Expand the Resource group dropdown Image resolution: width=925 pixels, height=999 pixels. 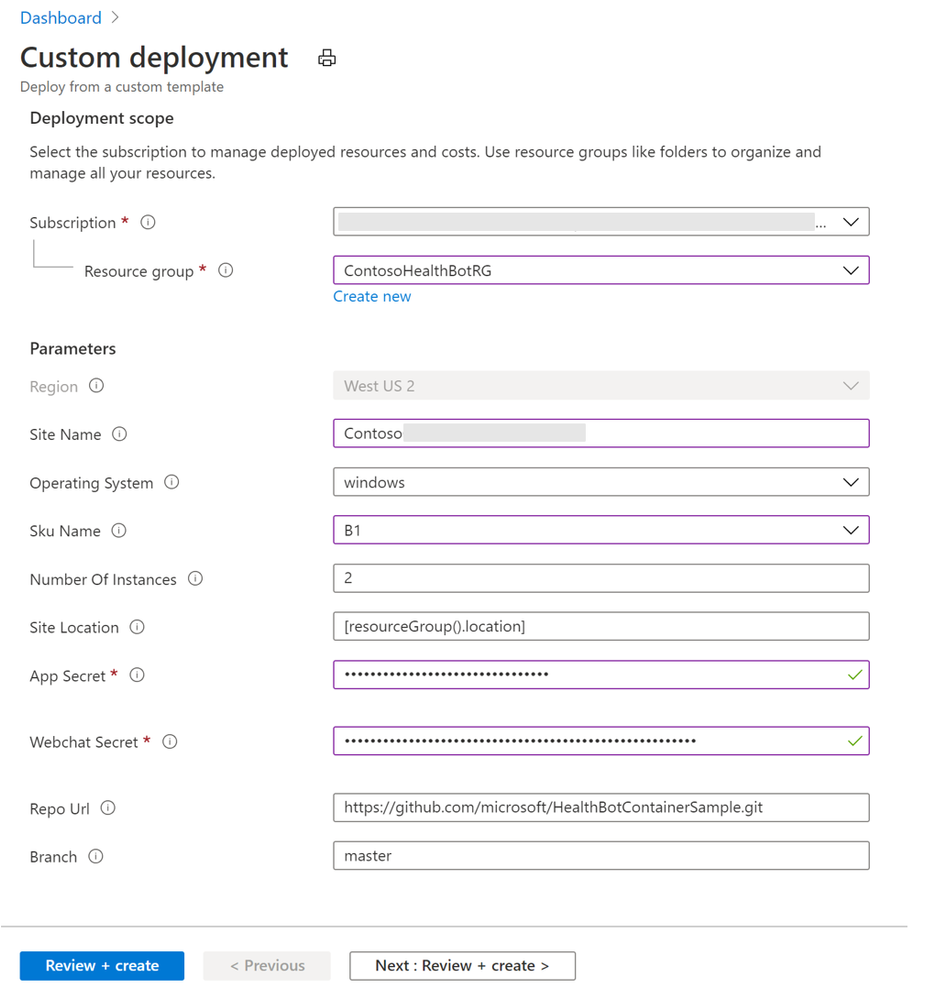[x=601, y=270]
